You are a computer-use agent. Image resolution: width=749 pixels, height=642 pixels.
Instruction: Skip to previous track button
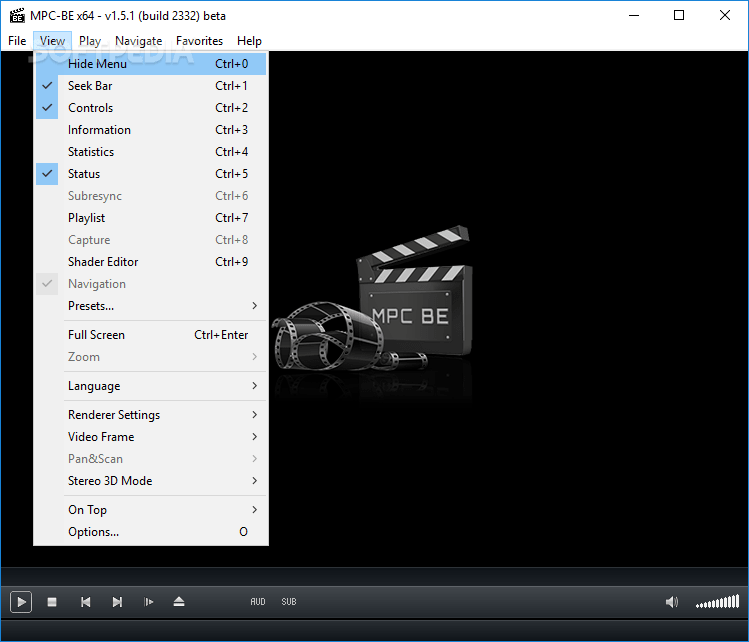[86, 602]
